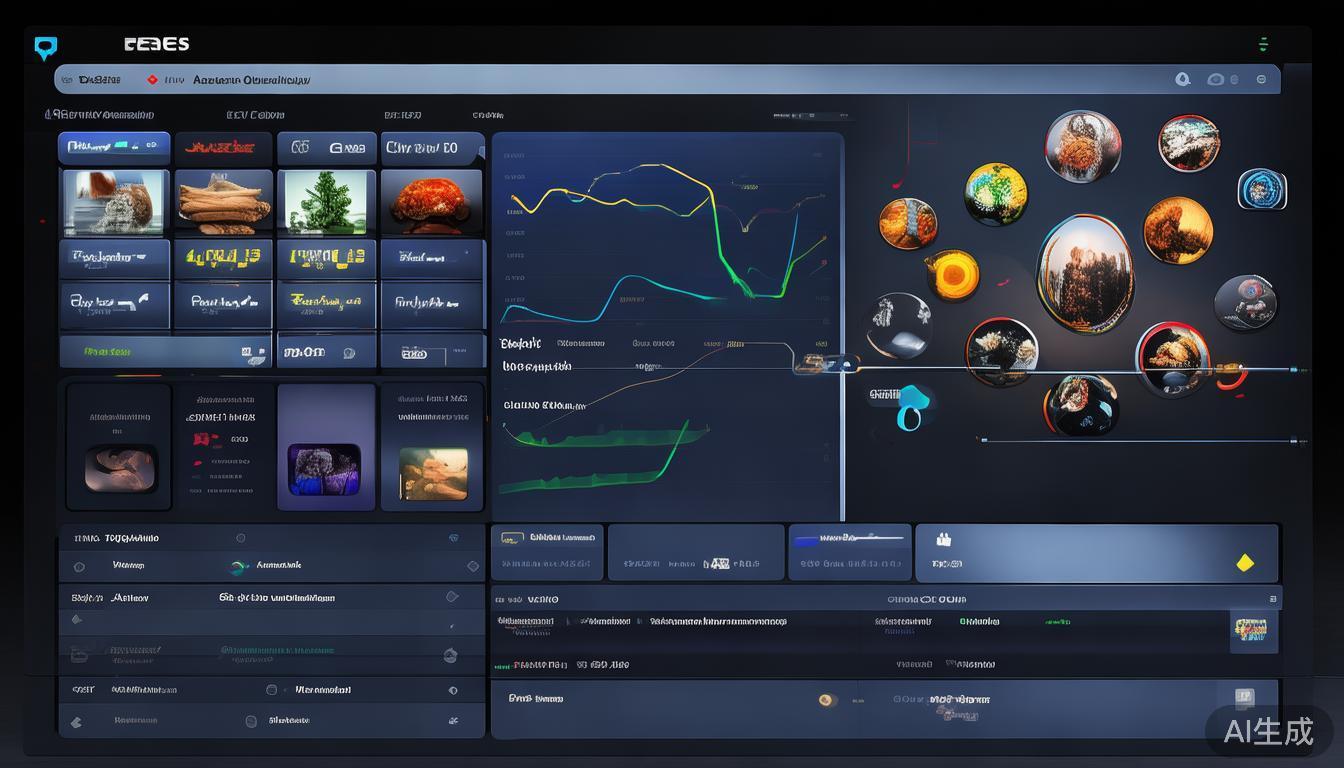Click the yellow diamond icon in bottom panel

click(x=1245, y=563)
